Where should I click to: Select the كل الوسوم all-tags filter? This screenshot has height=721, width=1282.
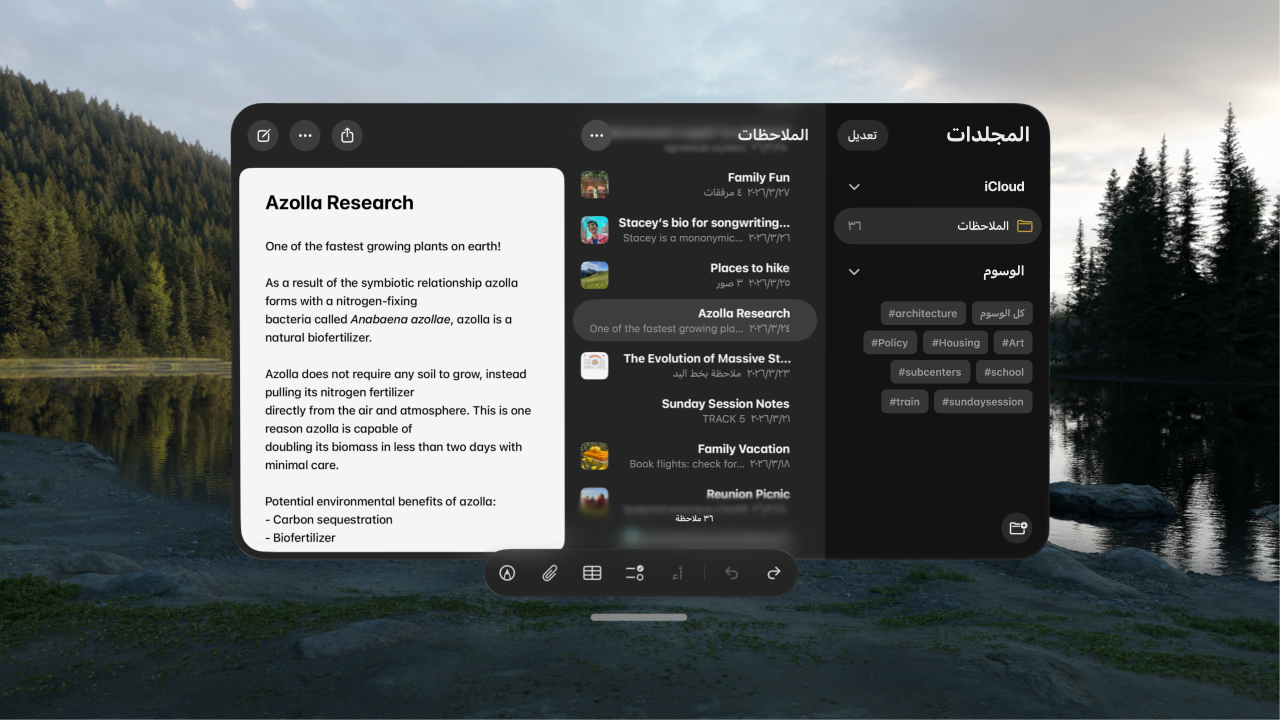[1002, 313]
